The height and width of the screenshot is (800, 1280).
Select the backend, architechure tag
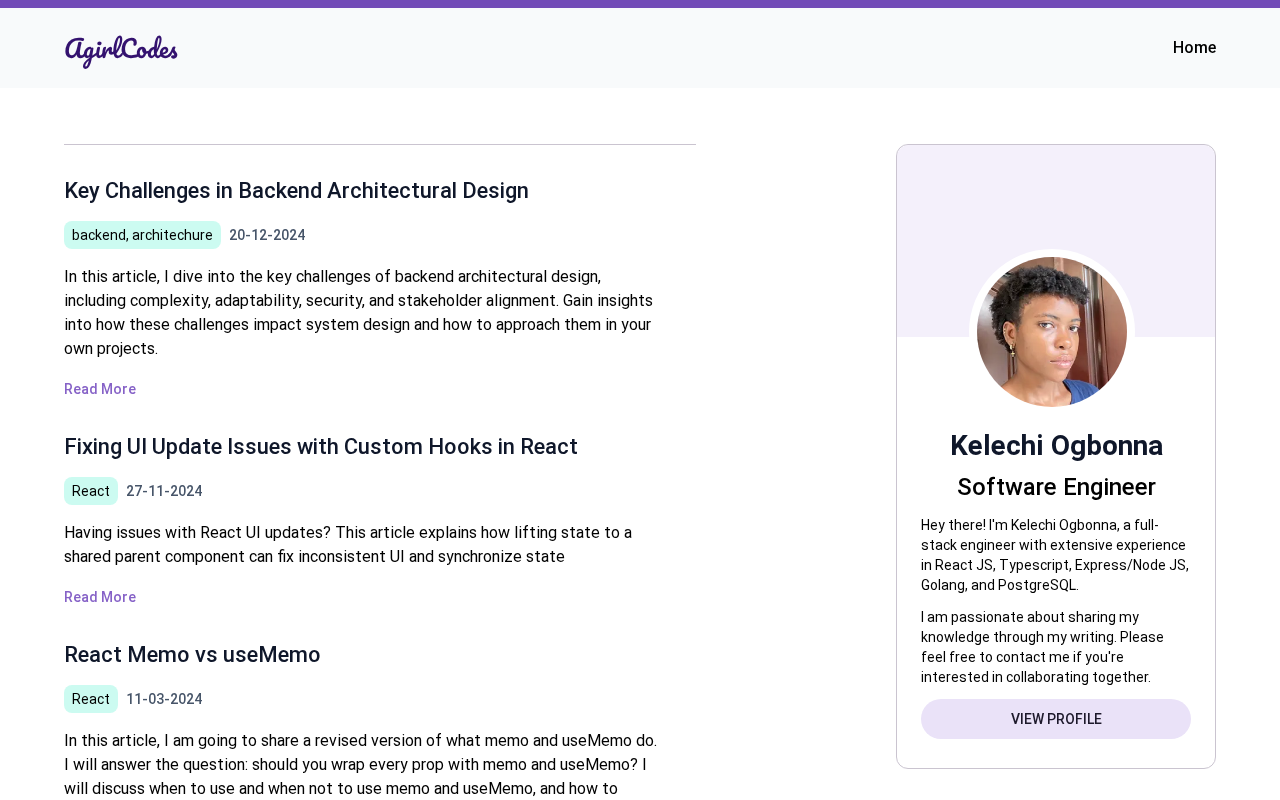(x=142, y=235)
